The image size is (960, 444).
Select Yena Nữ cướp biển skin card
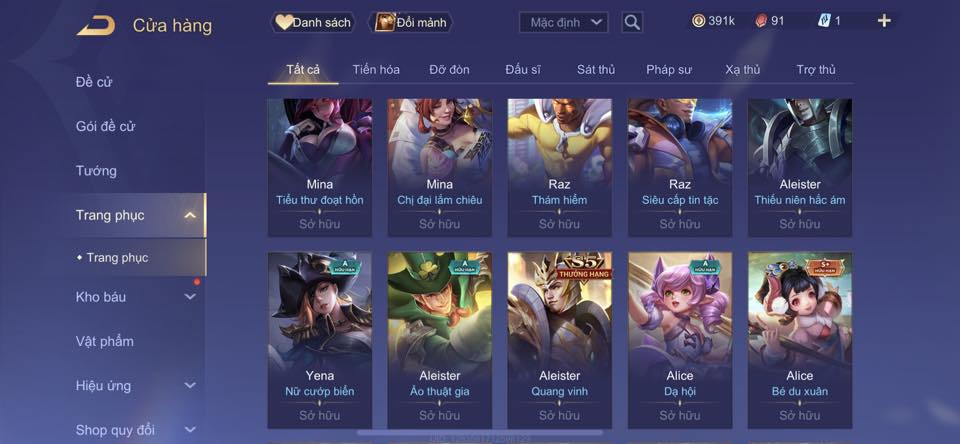320,340
